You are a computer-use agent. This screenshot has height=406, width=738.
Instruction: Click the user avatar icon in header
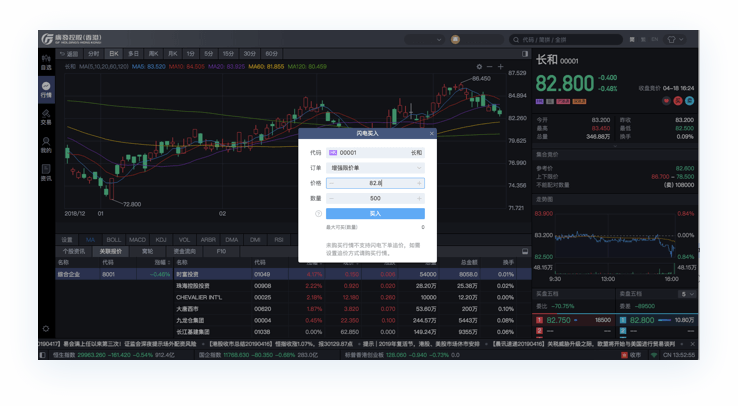tap(455, 40)
